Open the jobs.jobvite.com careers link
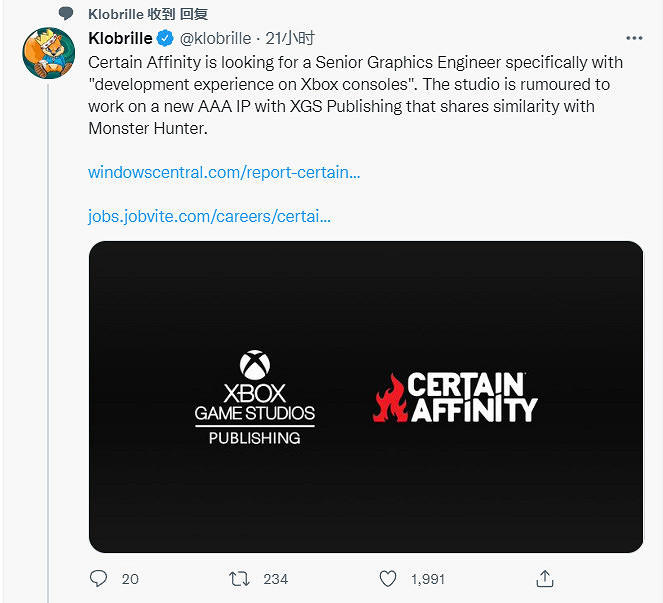The width and height of the screenshot is (663, 603). tap(209, 215)
